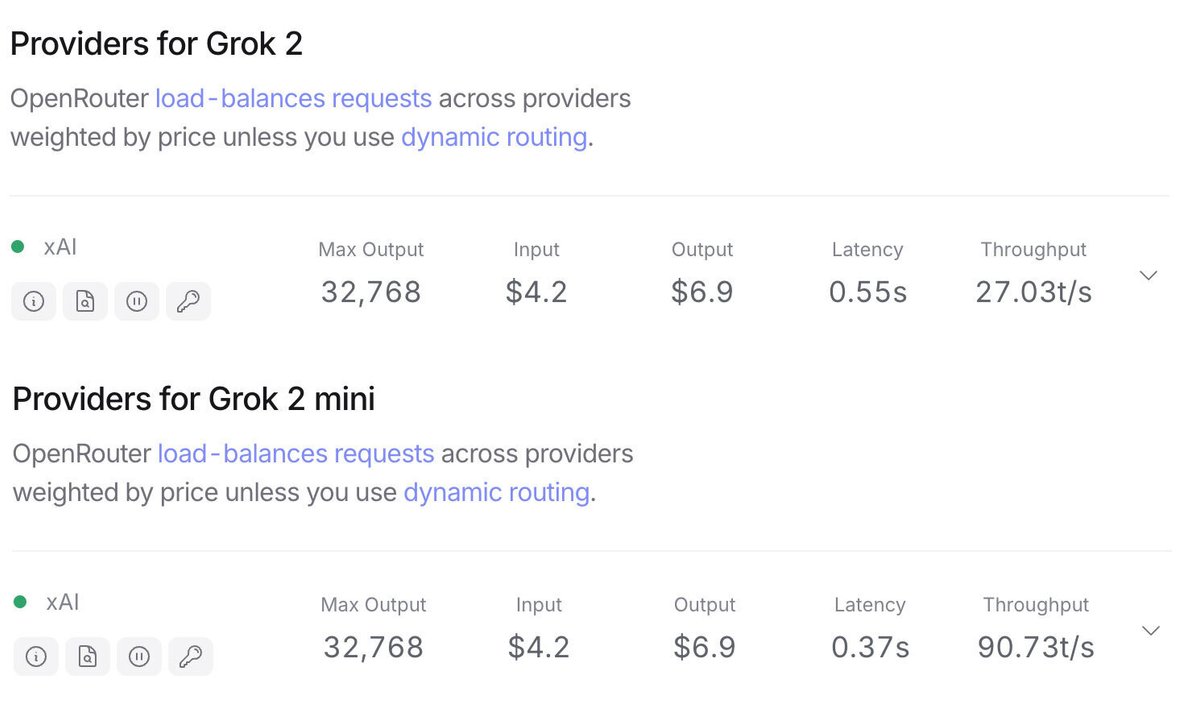Click the Providers for Grok 2 mini heading
Screen dimensions: 1200x725
pyautogui.click(x=194, y=399)
